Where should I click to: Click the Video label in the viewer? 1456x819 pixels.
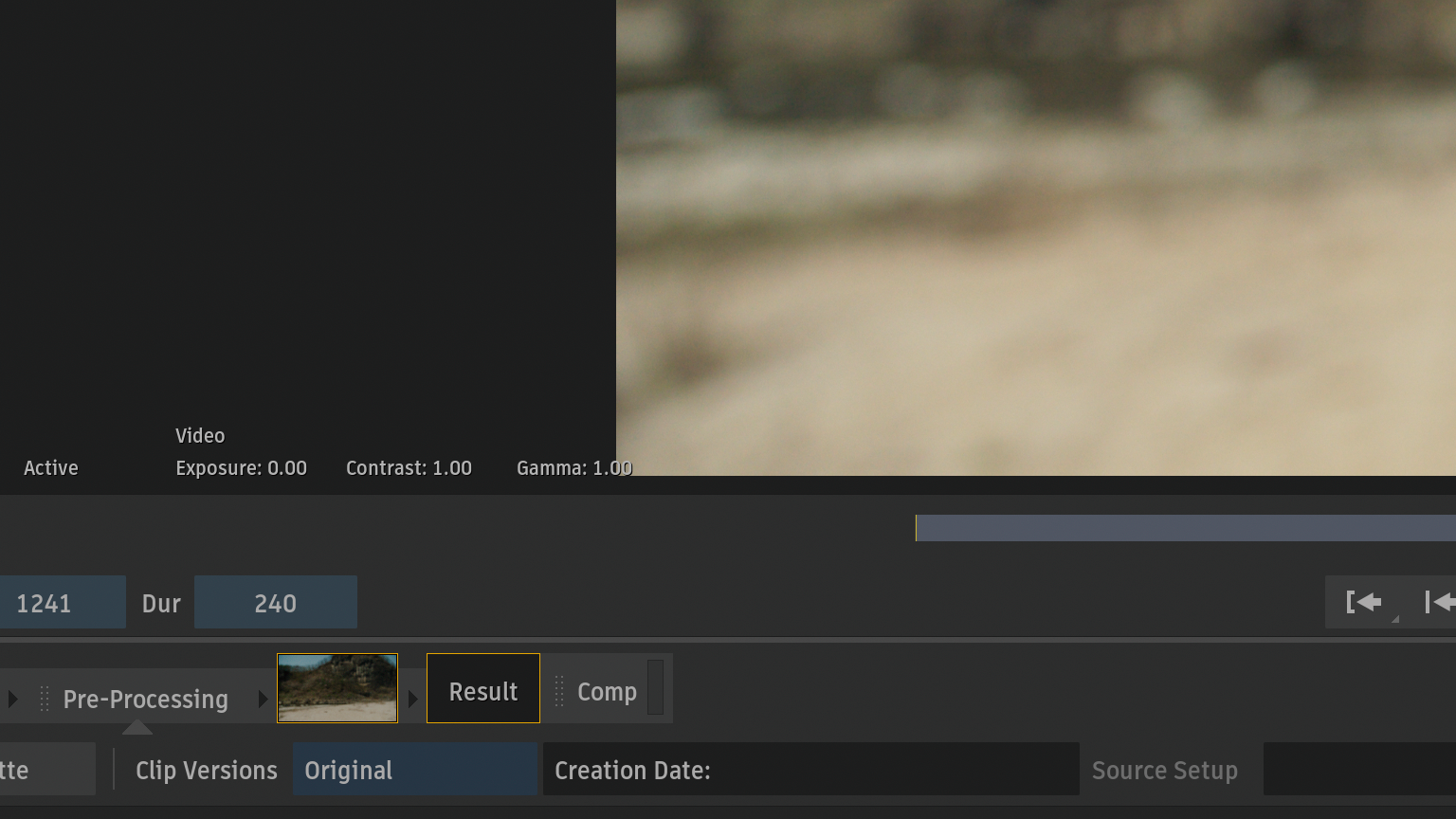tap(200, 436)
